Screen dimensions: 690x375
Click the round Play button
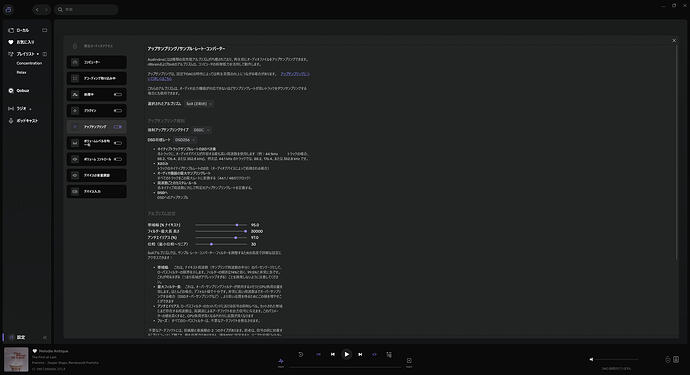[x=347, y=354]
